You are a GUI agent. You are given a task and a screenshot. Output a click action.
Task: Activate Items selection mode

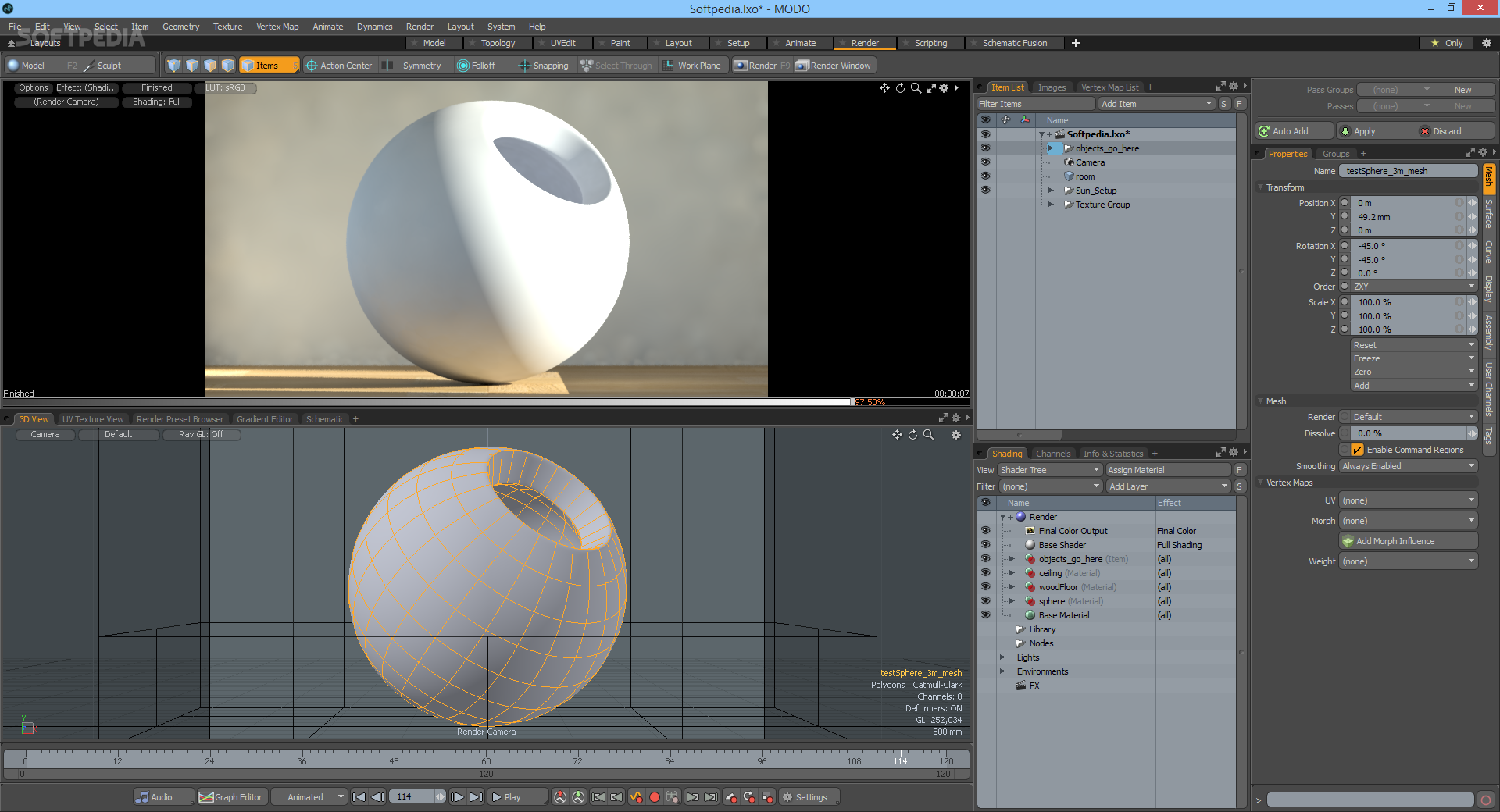coord(269,66)
